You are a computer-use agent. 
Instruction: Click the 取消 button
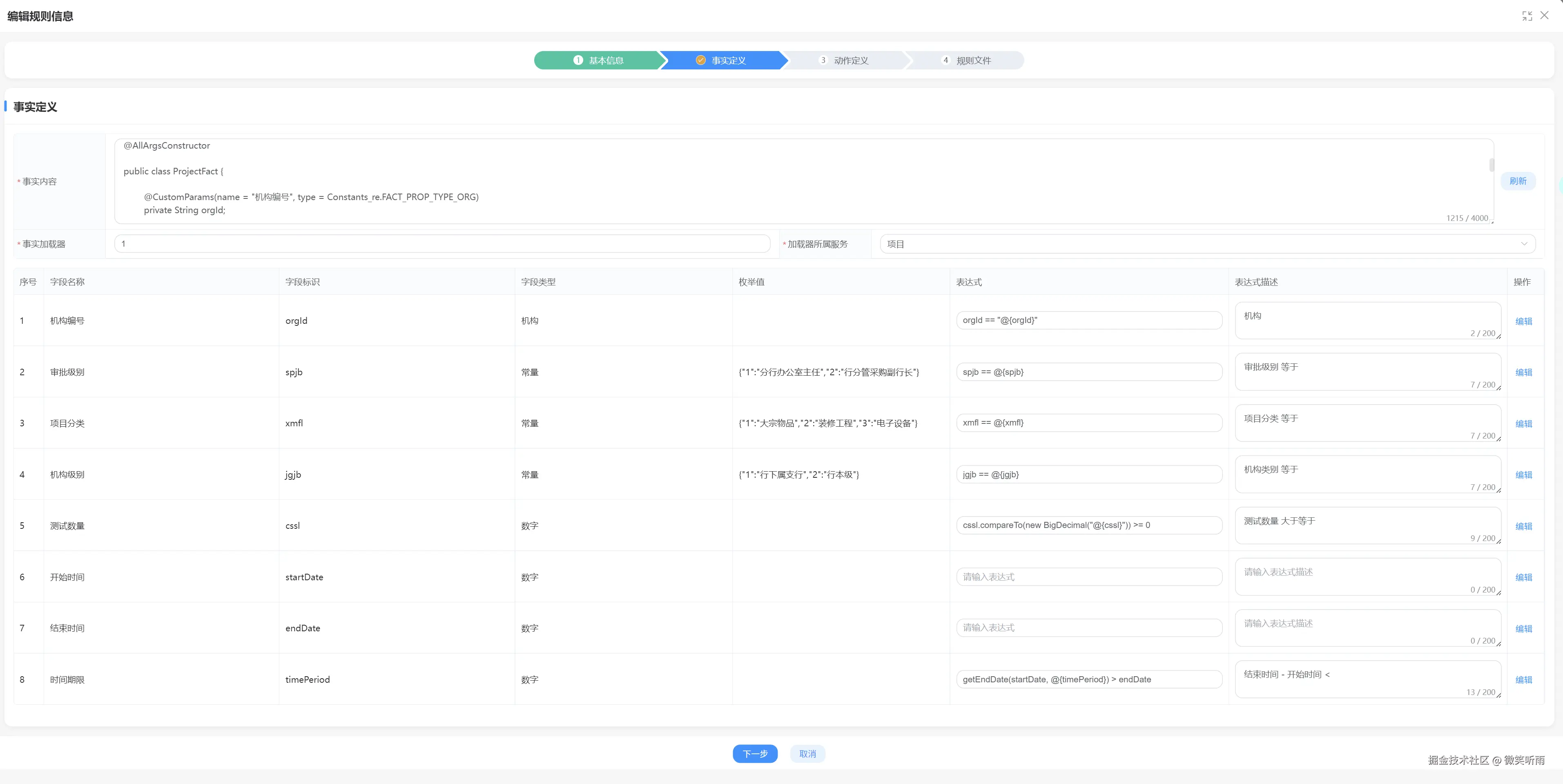(x=807, y=754)
